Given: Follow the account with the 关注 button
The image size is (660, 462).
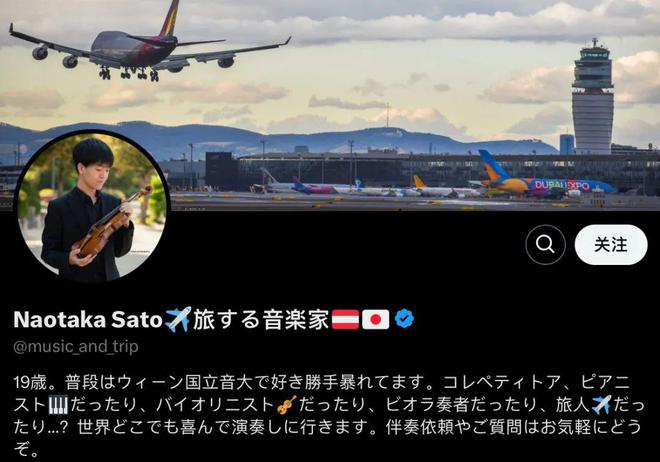Looking at the screenshot, I should (611, 244).
